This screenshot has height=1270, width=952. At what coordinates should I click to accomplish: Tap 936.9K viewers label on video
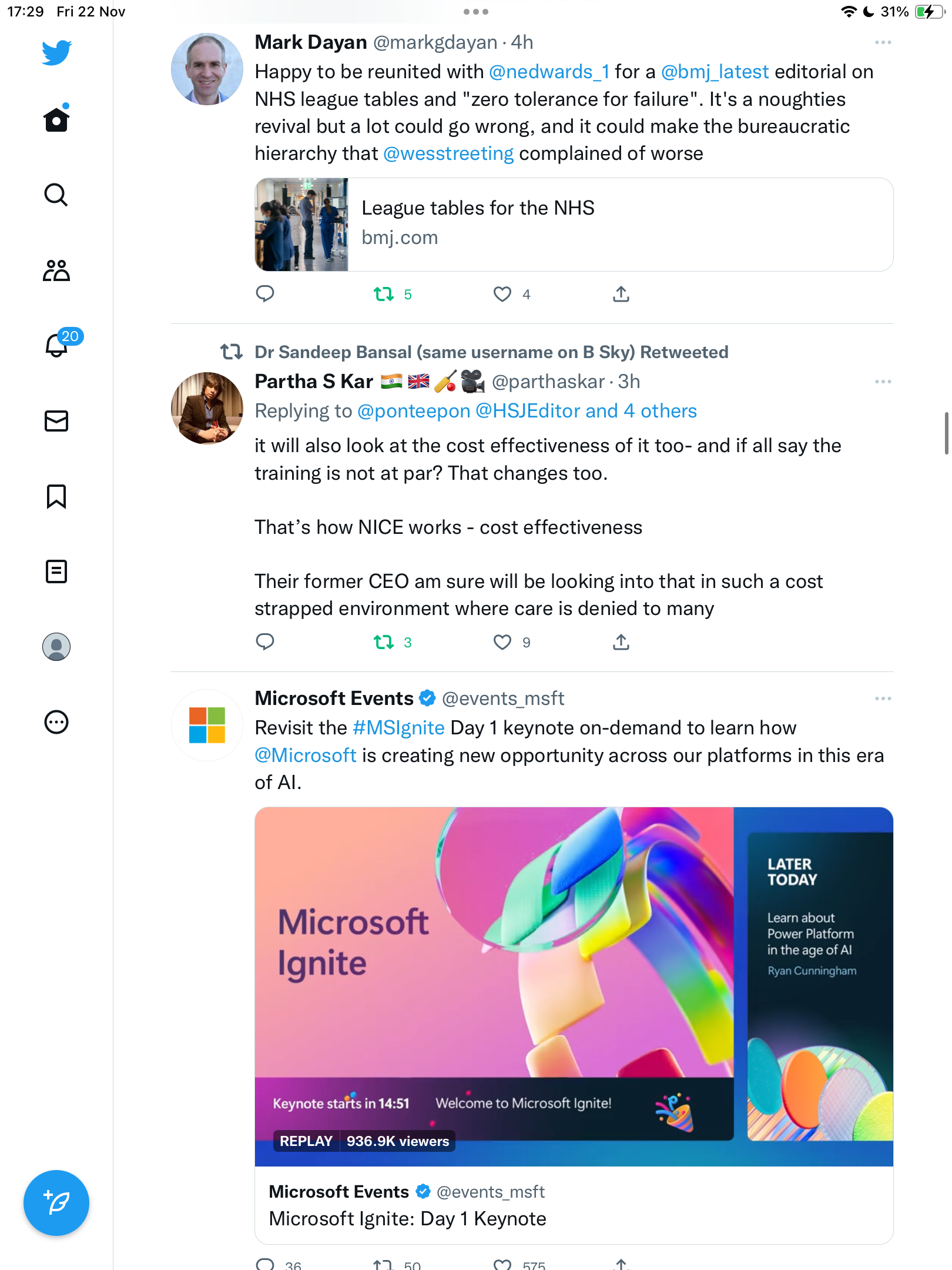click(x=398, y=1141)
